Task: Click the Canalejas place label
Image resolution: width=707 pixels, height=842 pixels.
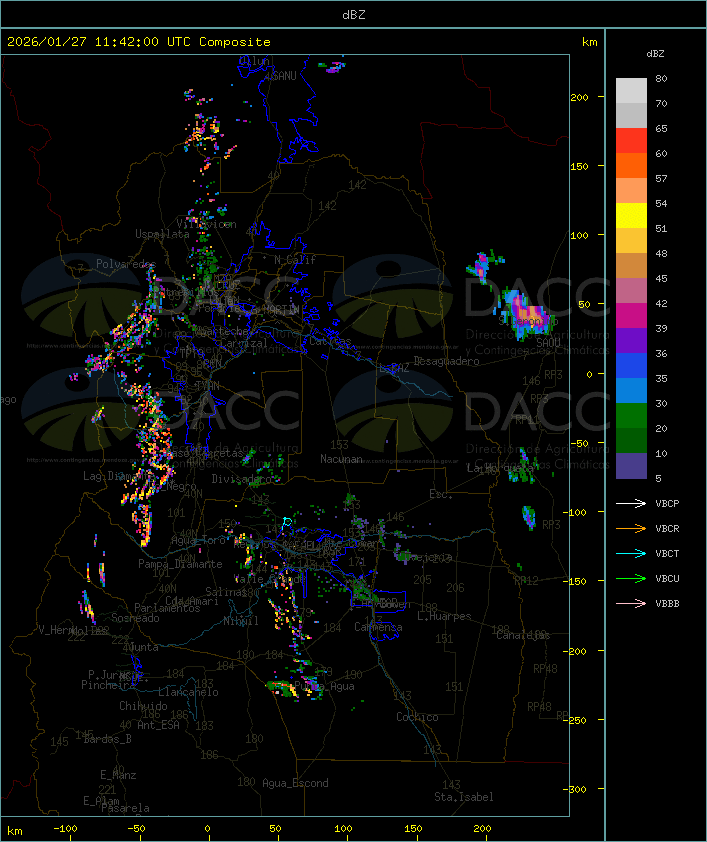Action: click(523, 635)
